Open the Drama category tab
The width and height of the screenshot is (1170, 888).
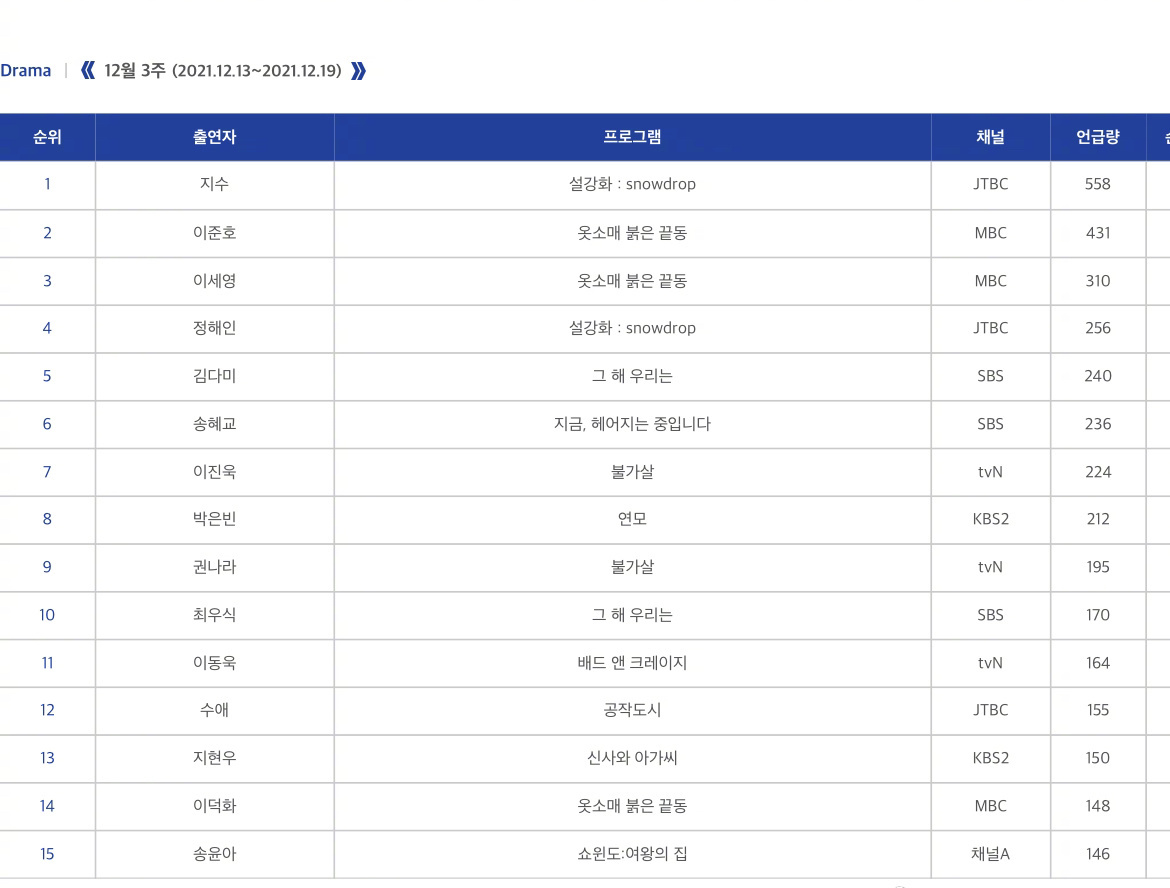[25, 71]
